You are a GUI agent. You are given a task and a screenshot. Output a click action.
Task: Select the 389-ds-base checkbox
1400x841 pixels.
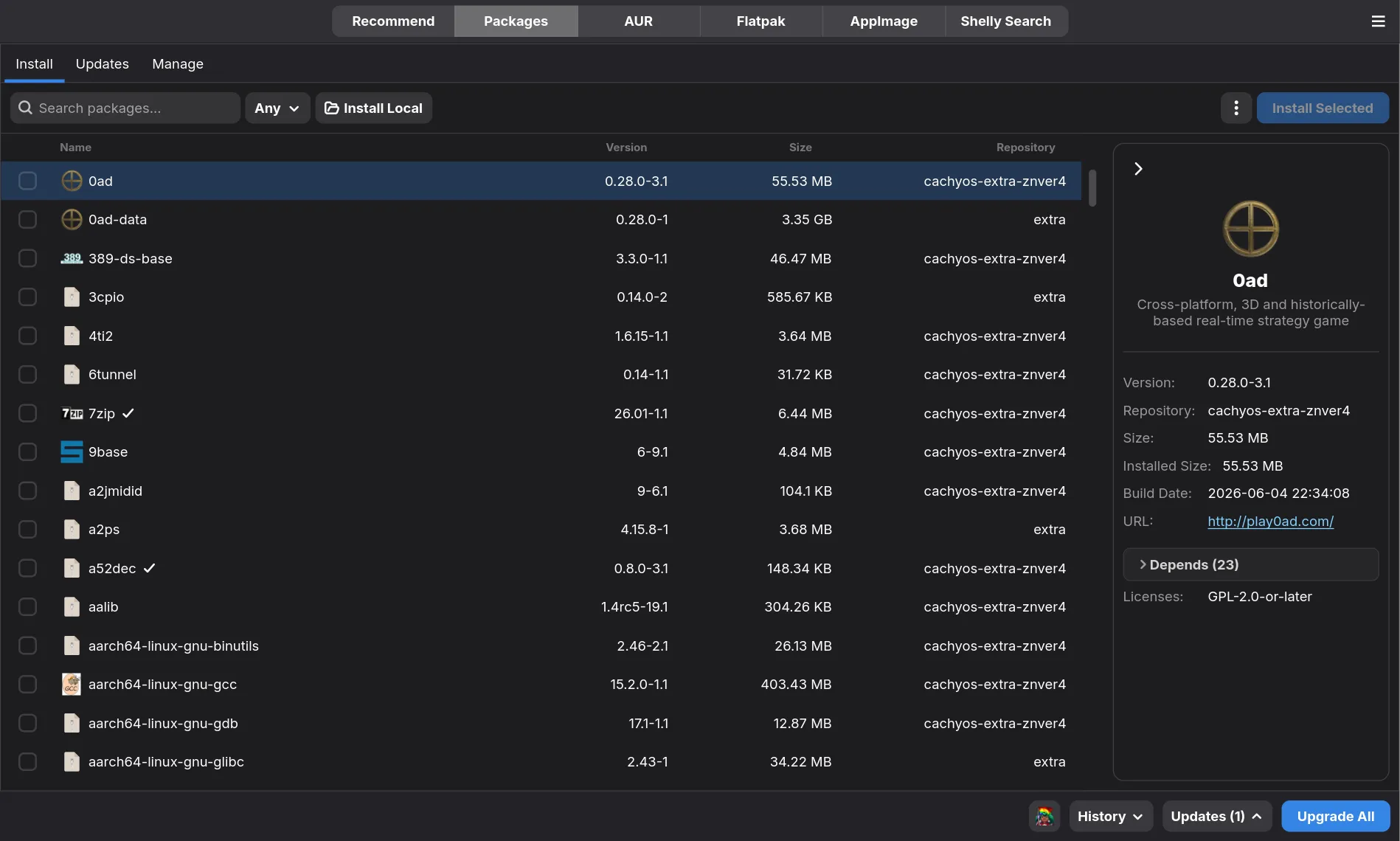click(27, 258)
